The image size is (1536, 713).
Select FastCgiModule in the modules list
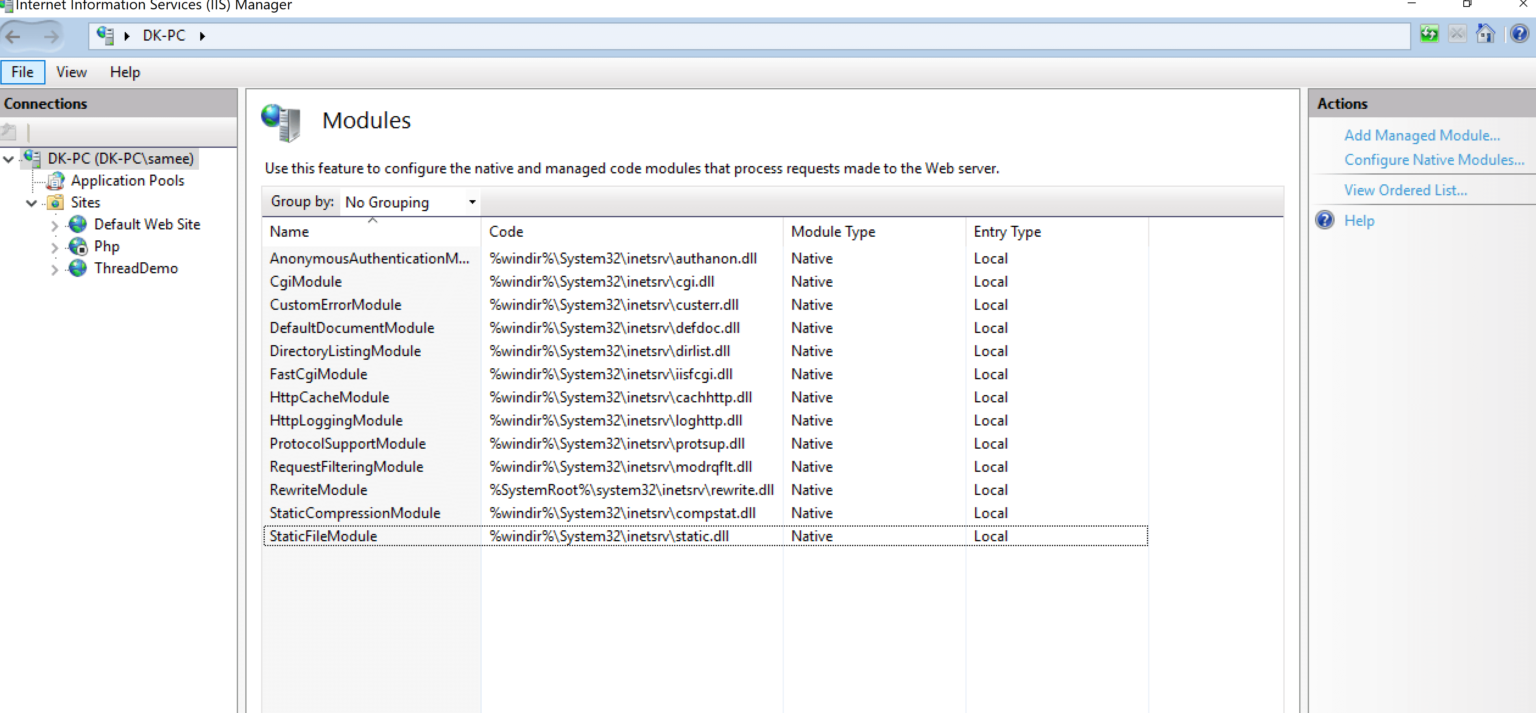point(318,374)
